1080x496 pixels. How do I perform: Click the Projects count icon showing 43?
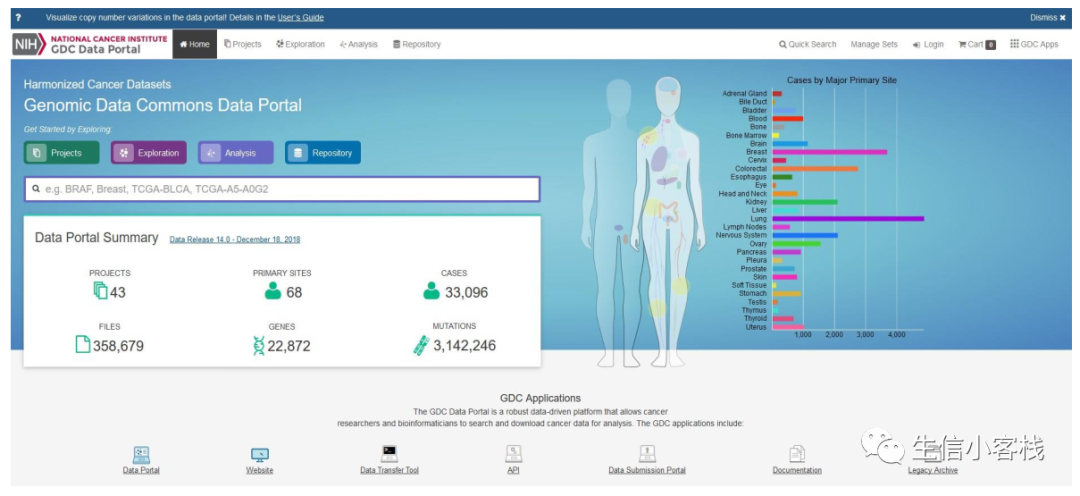tap(101, 291)
